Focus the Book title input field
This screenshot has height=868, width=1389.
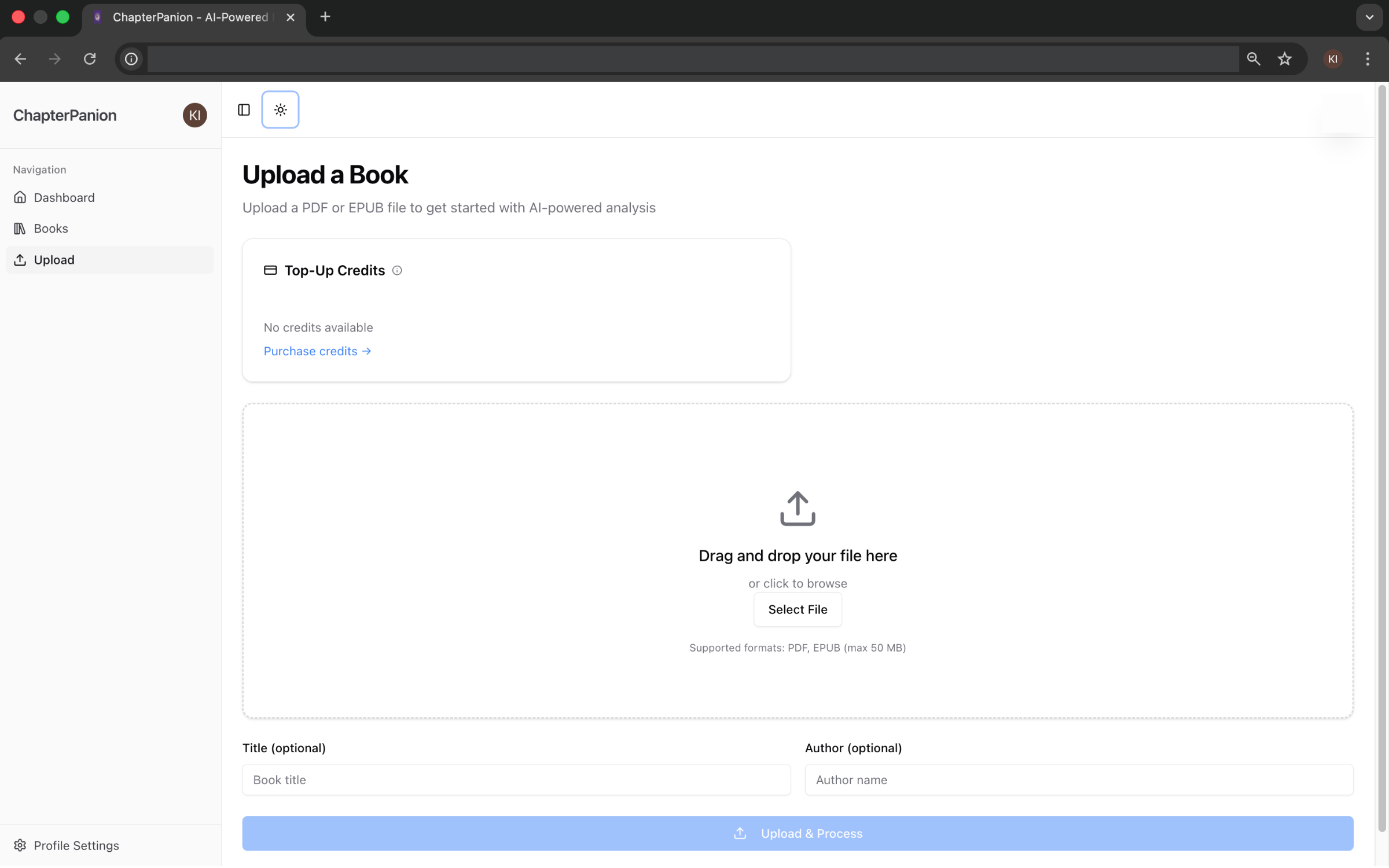pos(516,779)
